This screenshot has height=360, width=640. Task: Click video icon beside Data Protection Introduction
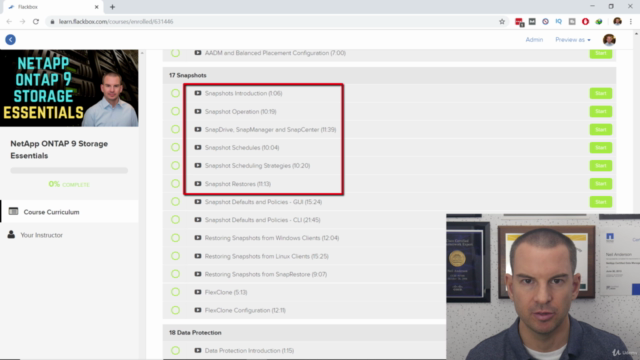coord(198,350)
